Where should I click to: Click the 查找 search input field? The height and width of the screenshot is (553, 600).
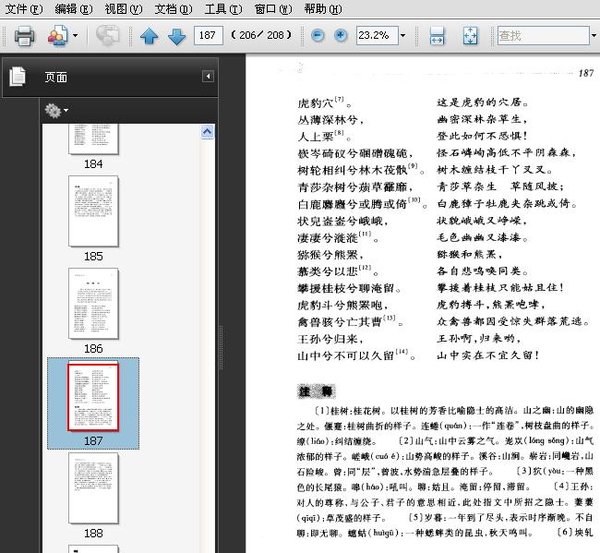click(540, 36)
